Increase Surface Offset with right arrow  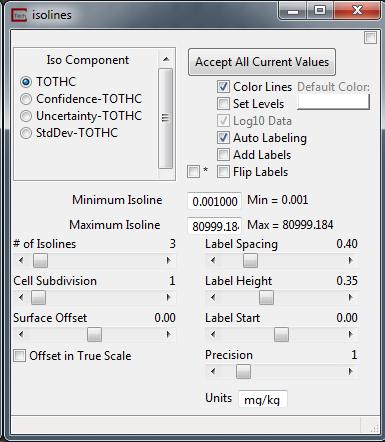tap(169, 334)
